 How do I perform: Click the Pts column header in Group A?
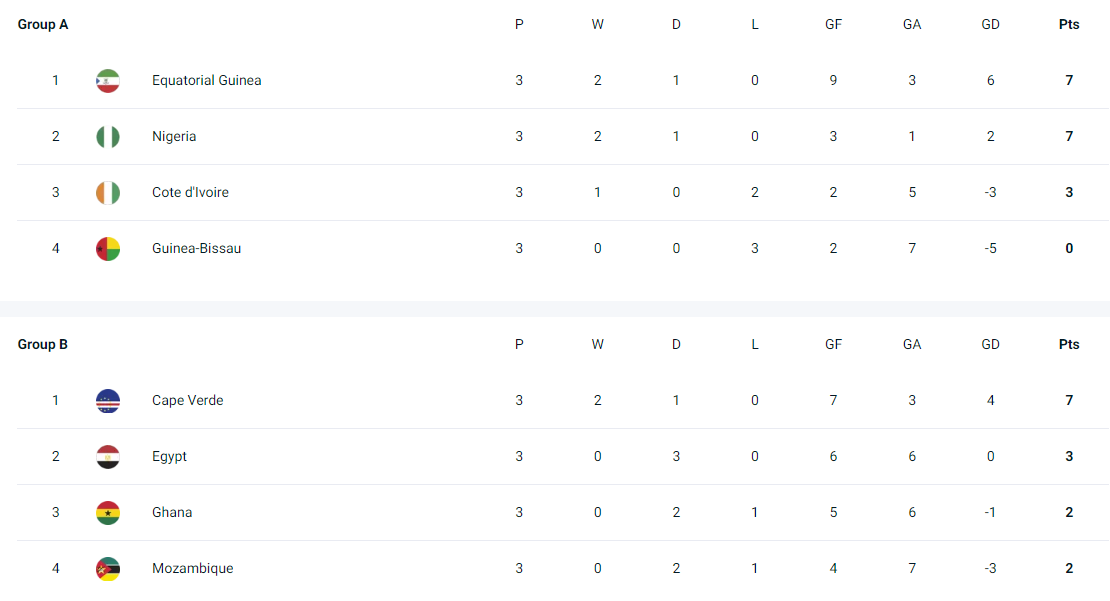click(1069, 24)
